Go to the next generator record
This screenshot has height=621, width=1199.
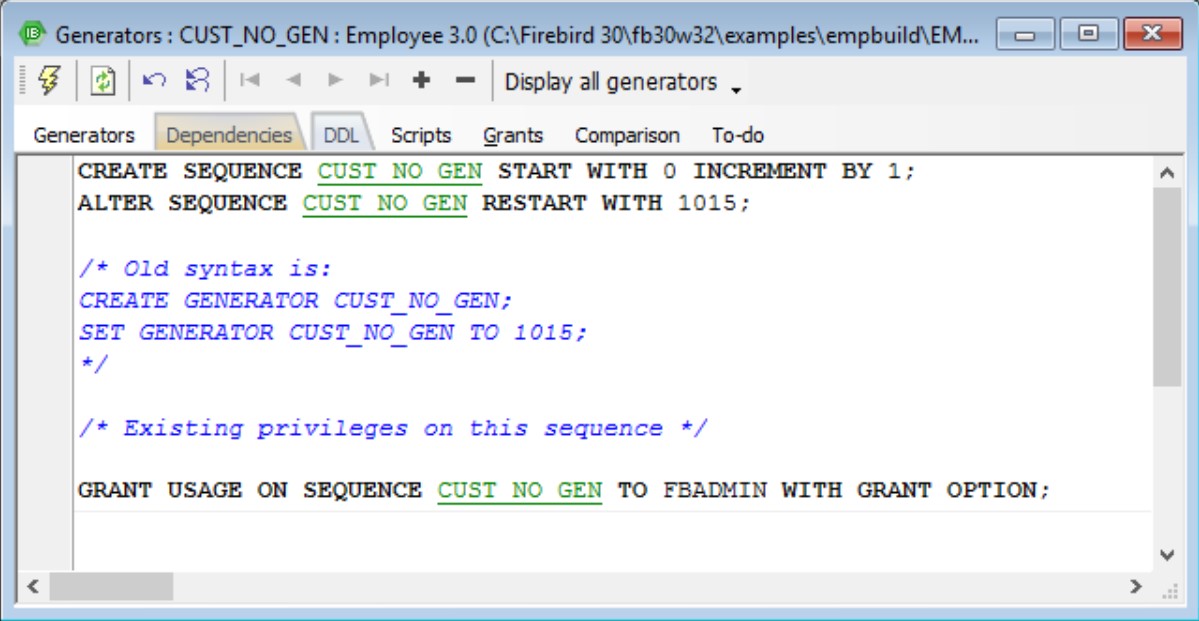[336, 81]
